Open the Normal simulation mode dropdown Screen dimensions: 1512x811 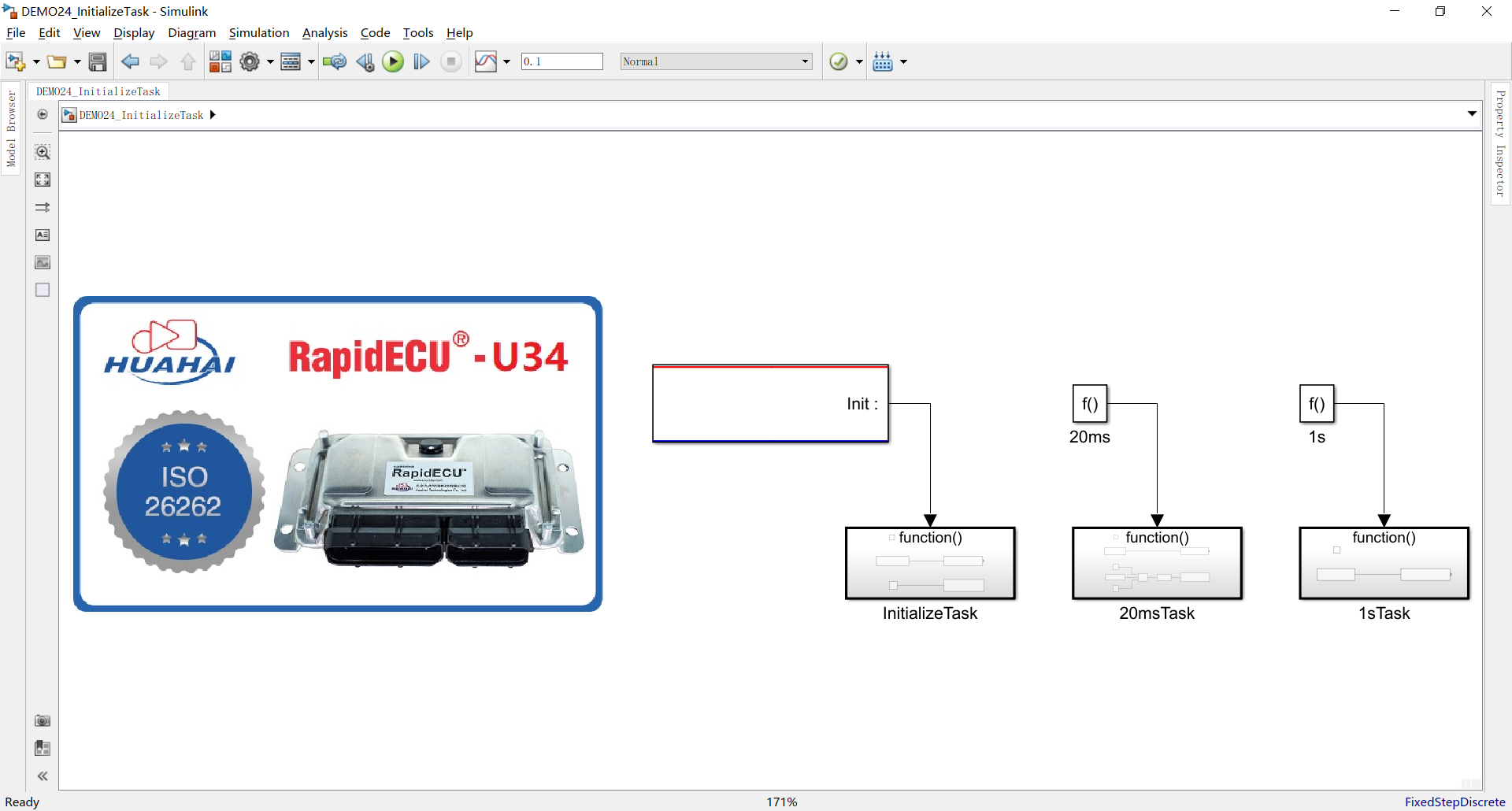716,61
